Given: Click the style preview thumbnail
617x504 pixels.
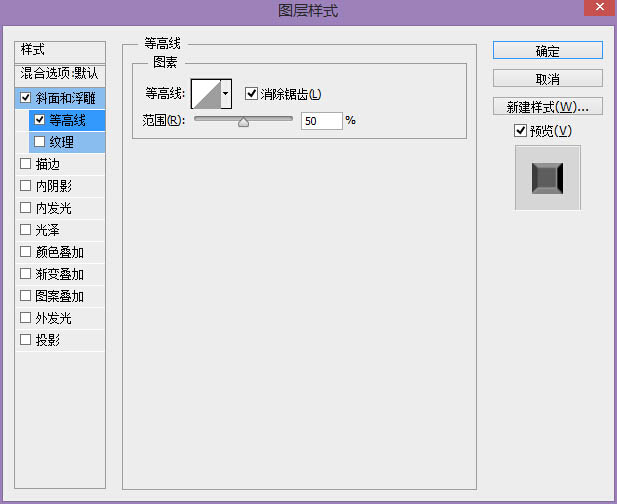Looking at the screenshot, I should click(547, 178).
